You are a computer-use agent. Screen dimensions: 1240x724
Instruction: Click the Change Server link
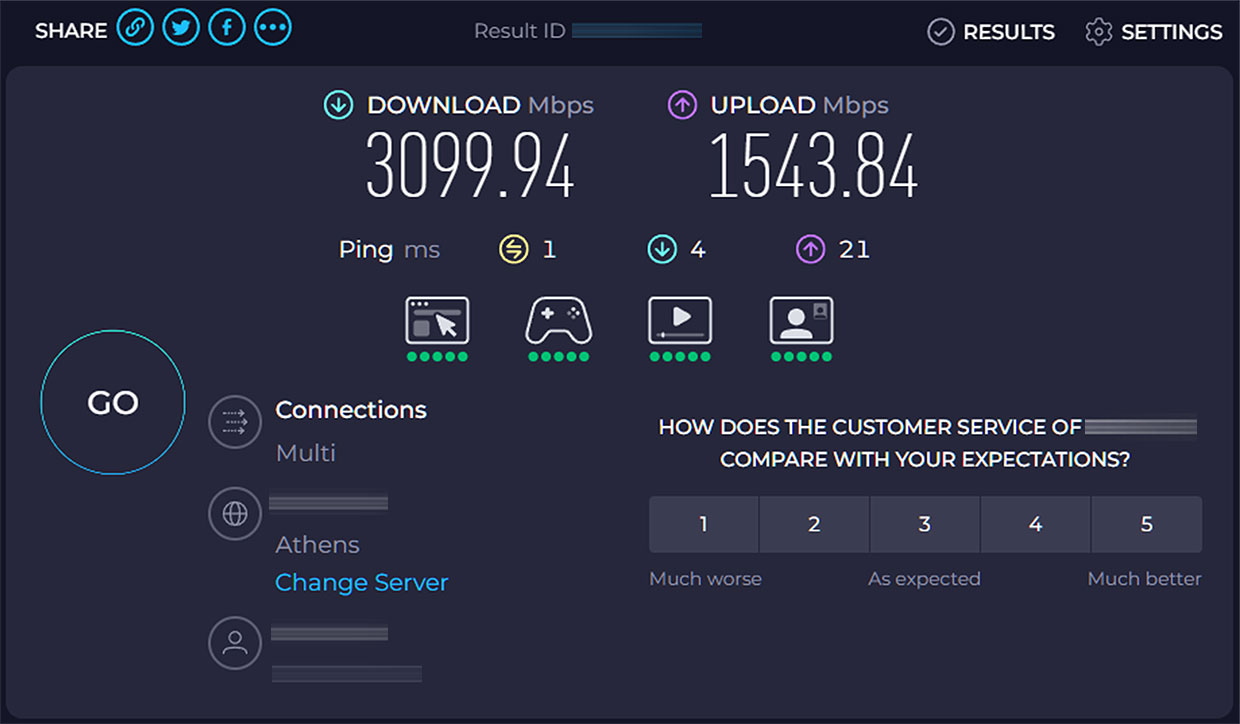click(361, 583)
